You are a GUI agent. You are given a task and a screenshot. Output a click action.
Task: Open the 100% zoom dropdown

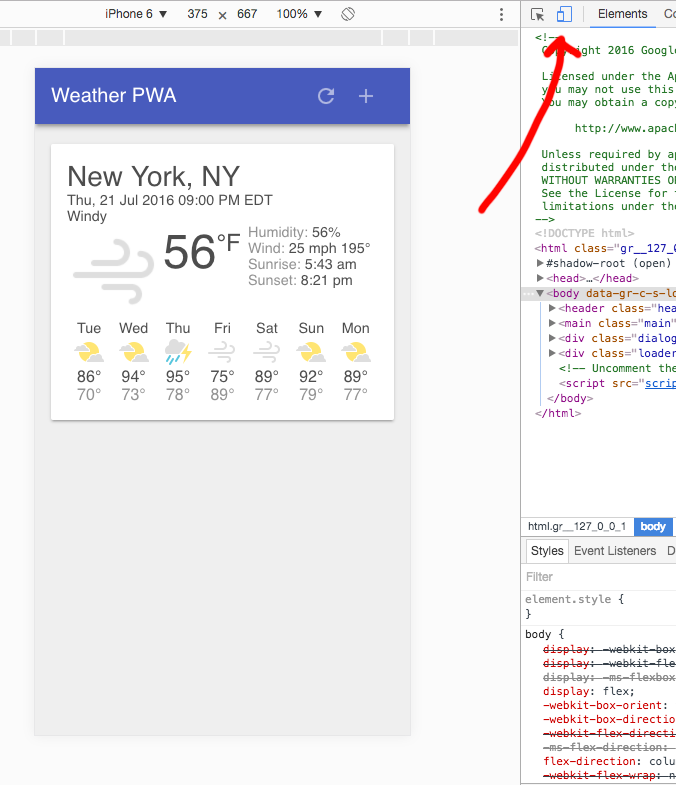[x=299, y=14]
